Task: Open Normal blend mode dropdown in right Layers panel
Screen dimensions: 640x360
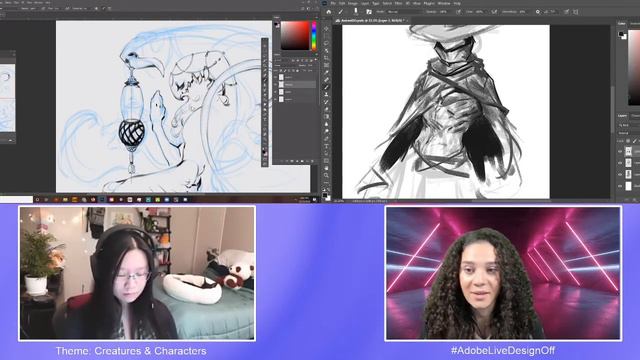Action: [x=629, y=133]
